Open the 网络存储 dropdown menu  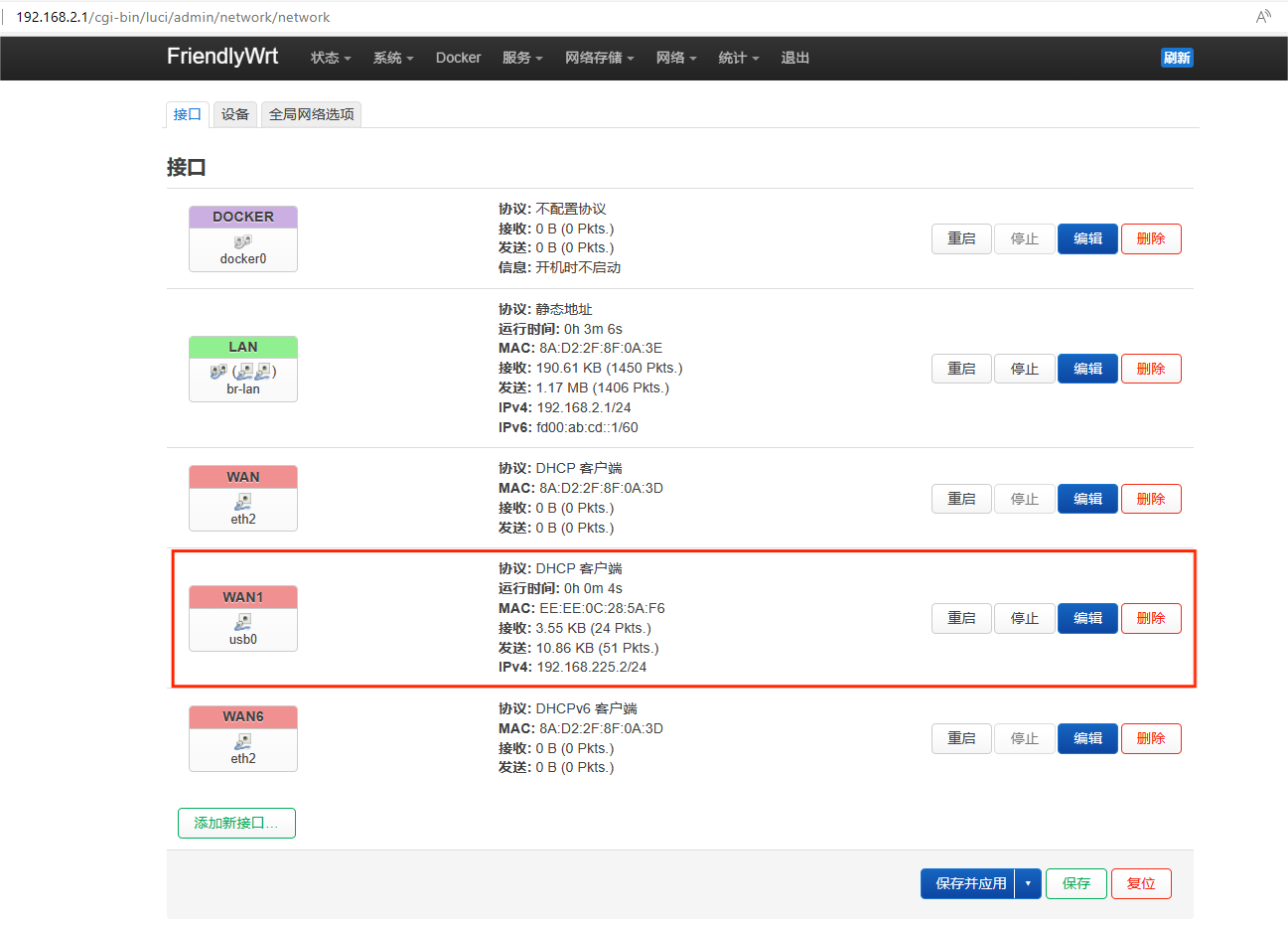coord(600,58)
